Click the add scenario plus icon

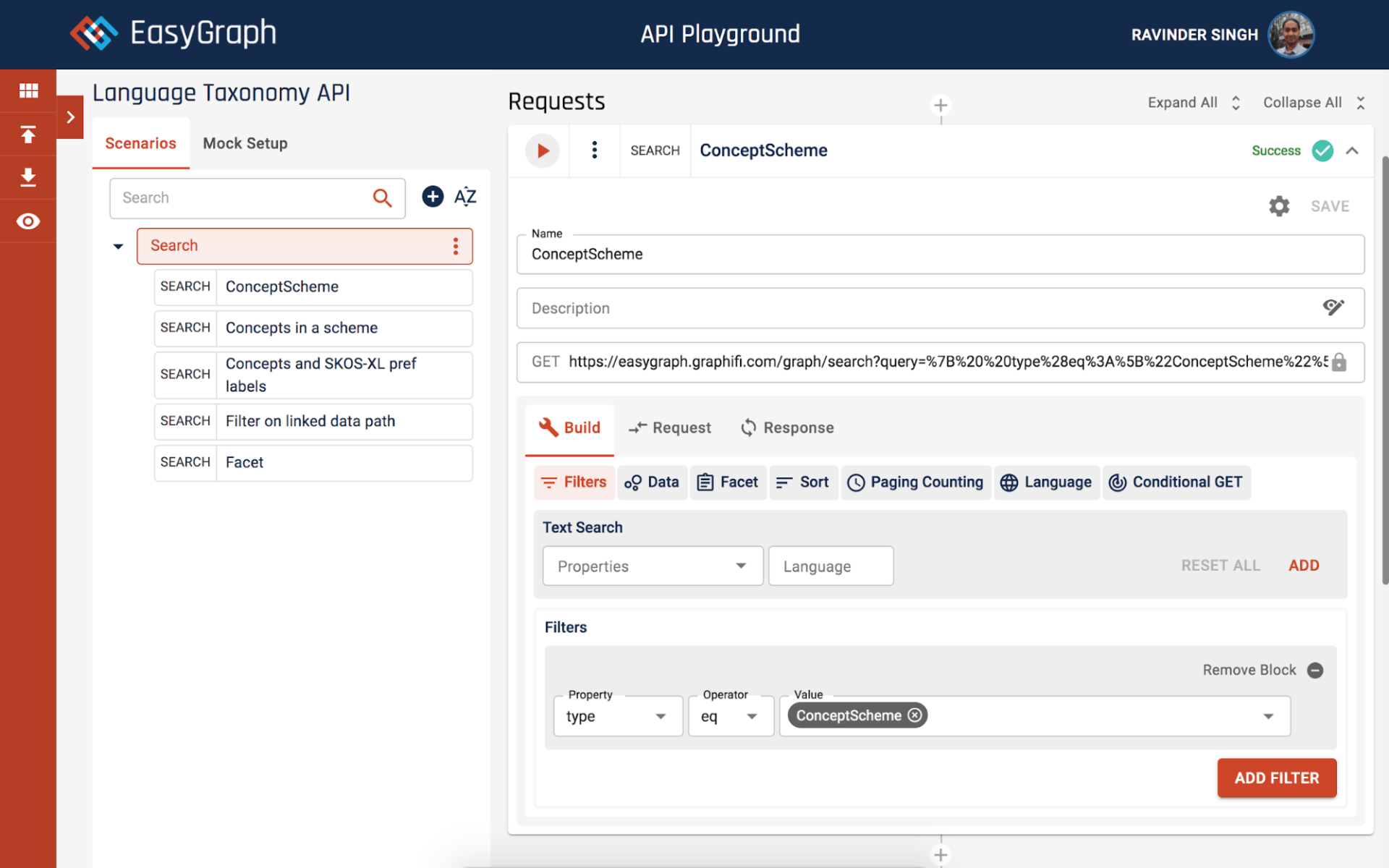tap(433, 197)
